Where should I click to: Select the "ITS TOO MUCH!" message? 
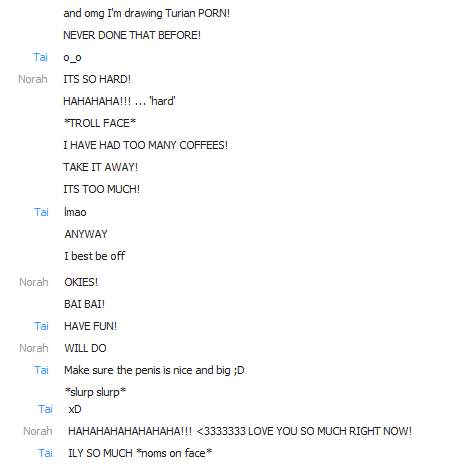click(101, 189)
